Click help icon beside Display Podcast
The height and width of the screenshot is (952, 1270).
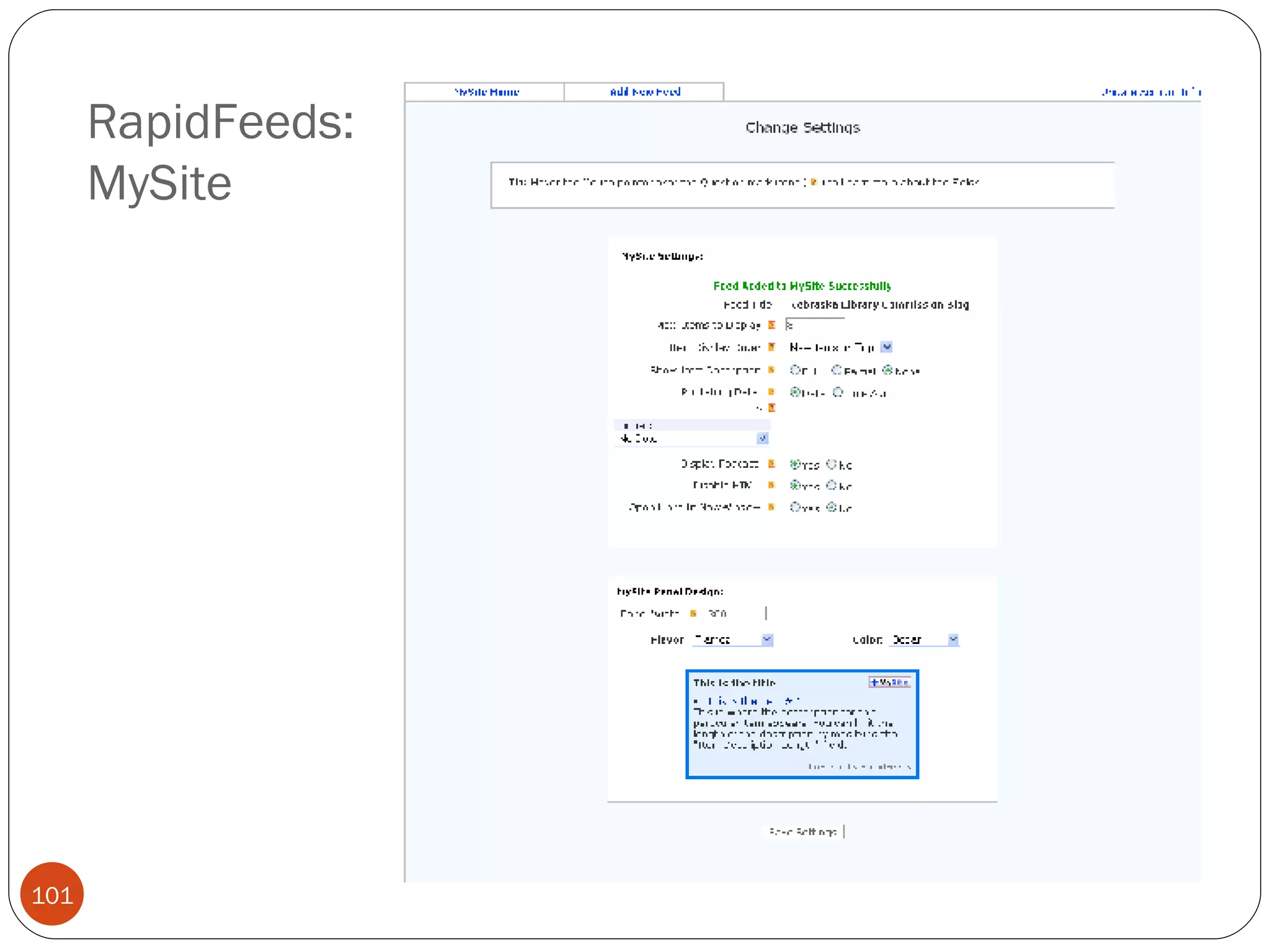[772, 464]
